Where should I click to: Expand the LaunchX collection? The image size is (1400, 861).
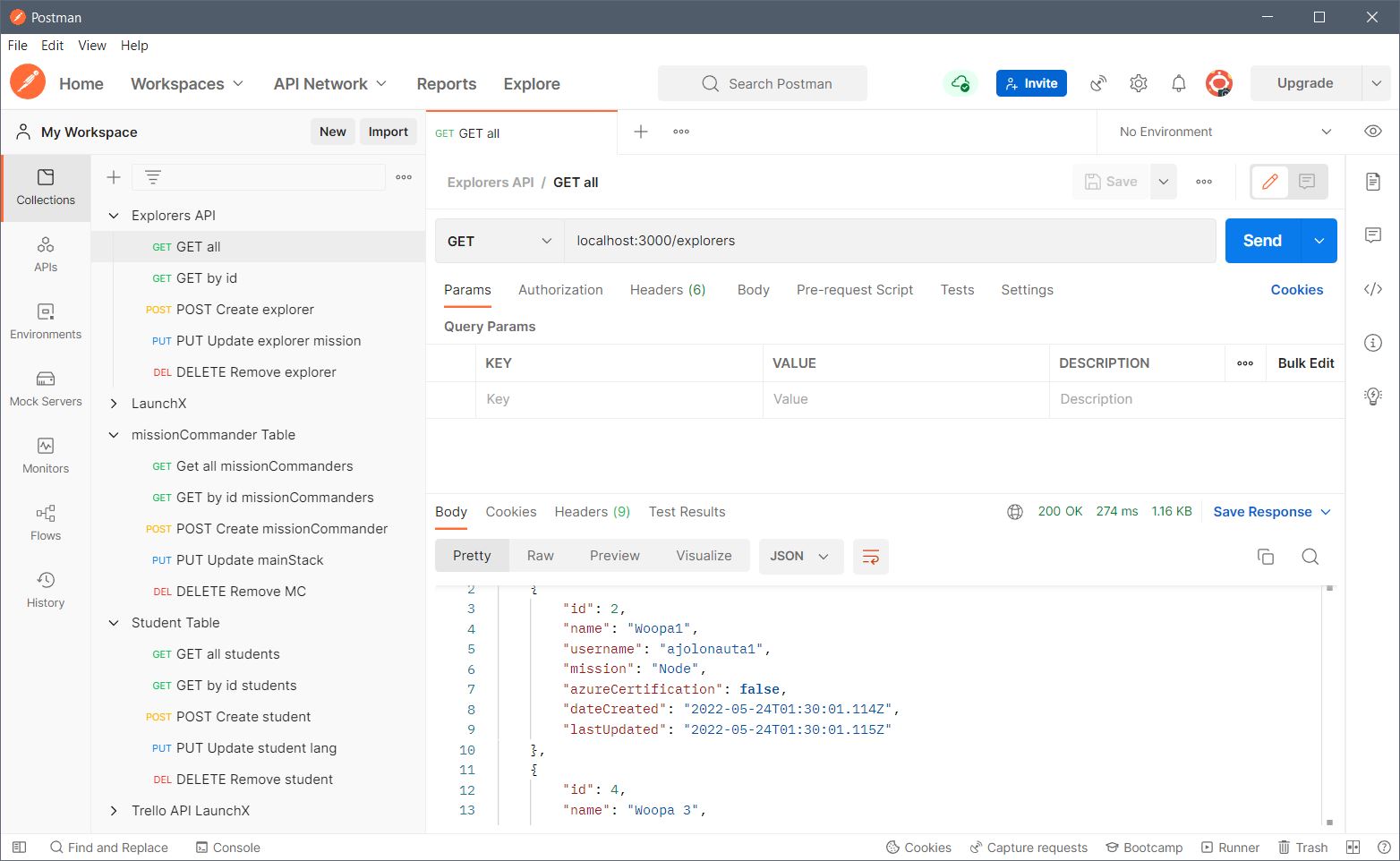(x=114, y=404)
